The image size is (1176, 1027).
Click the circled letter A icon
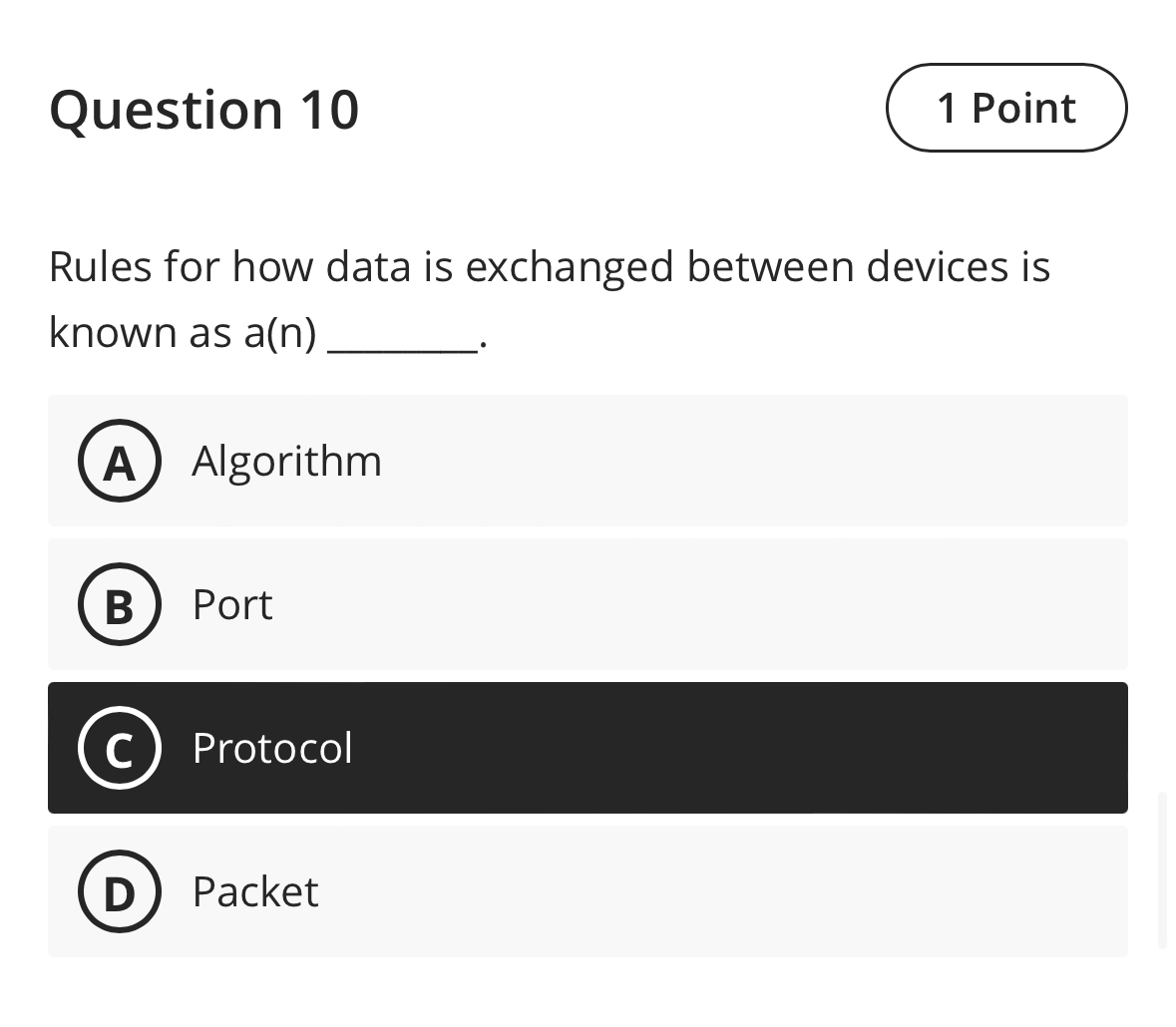119,461
